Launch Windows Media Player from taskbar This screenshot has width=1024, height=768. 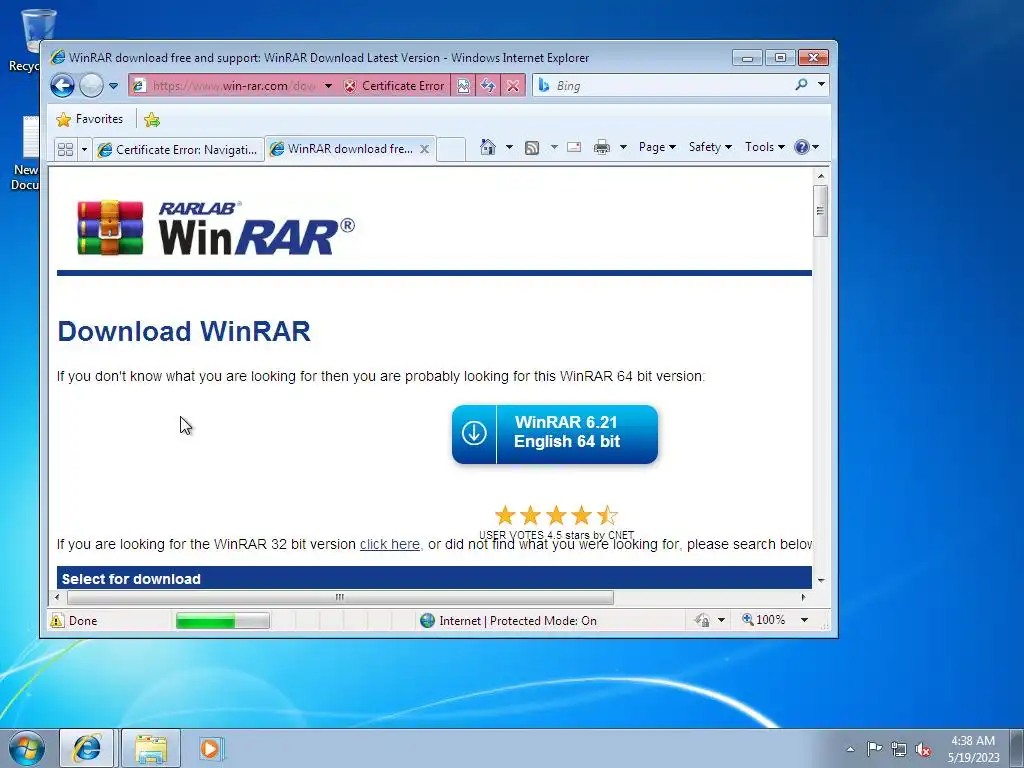211,748
